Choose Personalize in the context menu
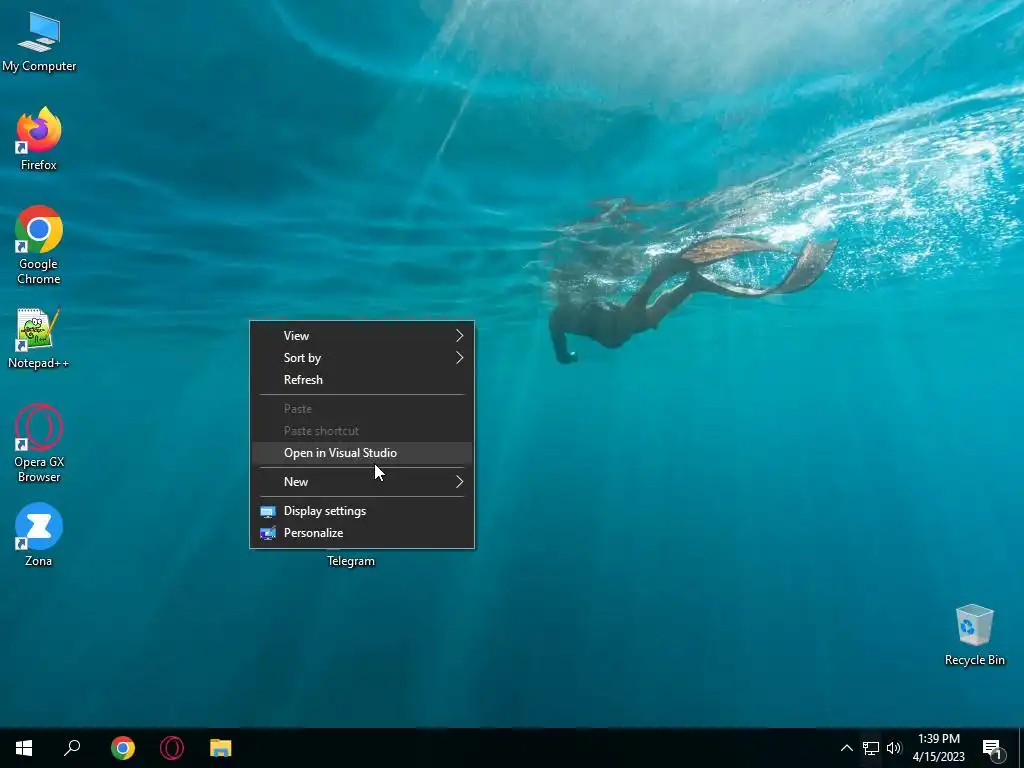This screenshot has width=1024, height=768. (x=362, y=533)
